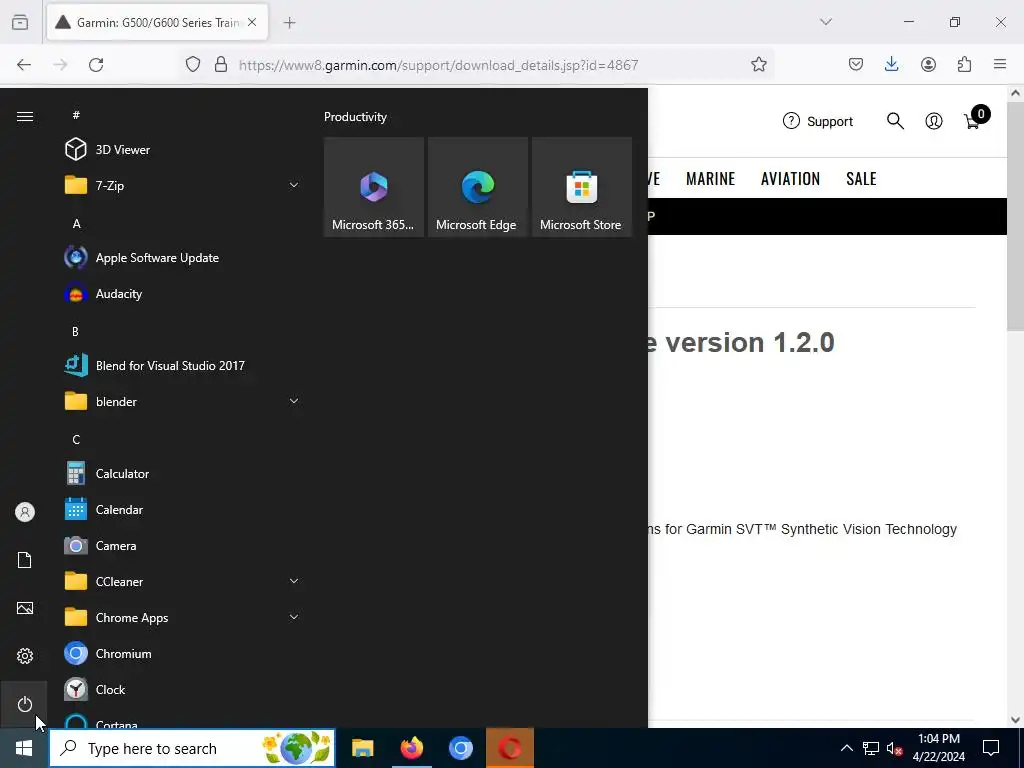This screenshot has height=768, width=1024.
Task: Open the AVIATION menu on Garmin
Action: coord(790,178)
